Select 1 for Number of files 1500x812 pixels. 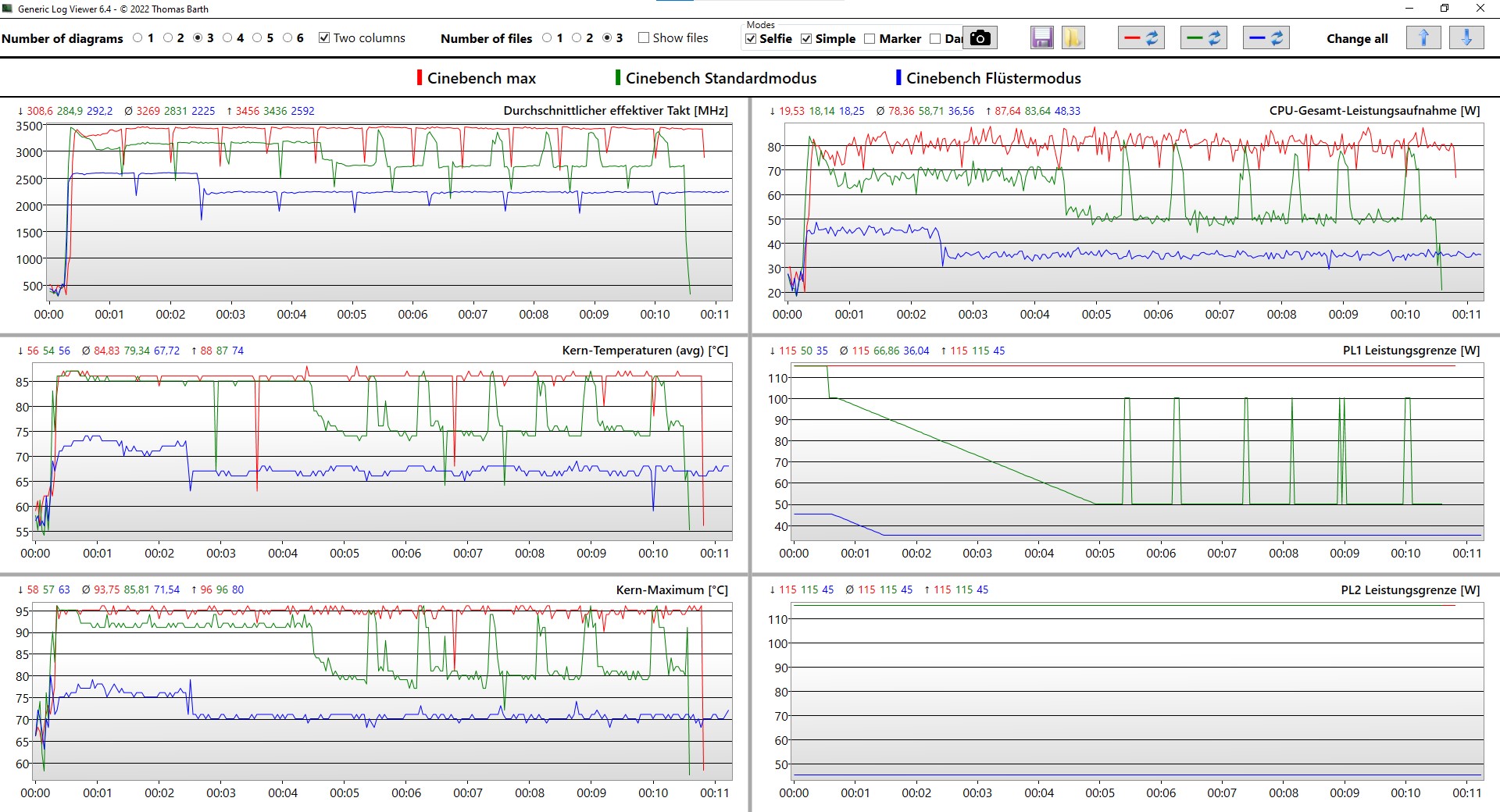[547, 37]
